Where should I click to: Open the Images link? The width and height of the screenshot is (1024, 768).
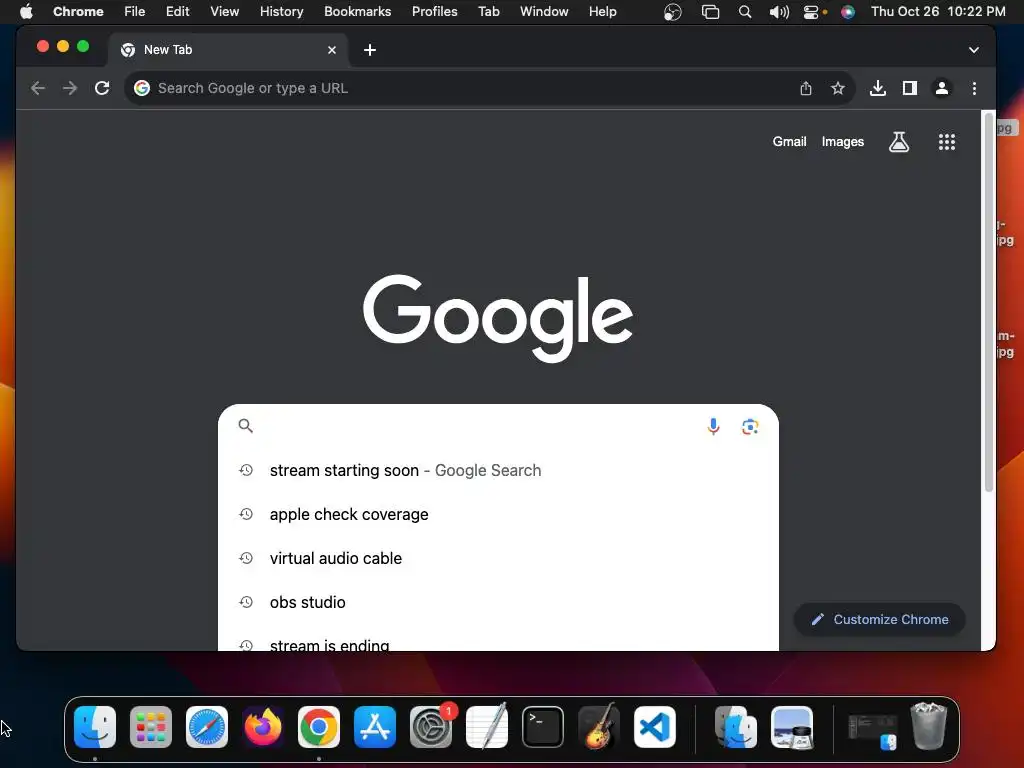(842, 142)
